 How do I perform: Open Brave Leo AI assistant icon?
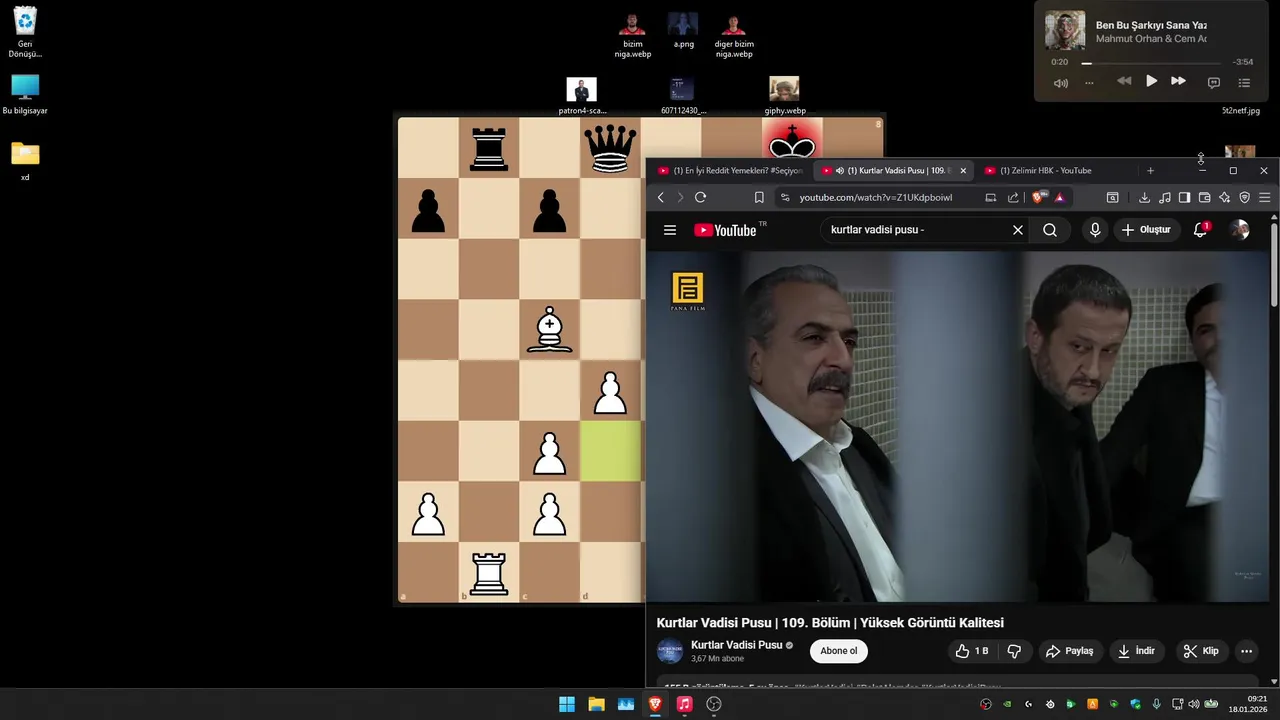pos(1224,198)
